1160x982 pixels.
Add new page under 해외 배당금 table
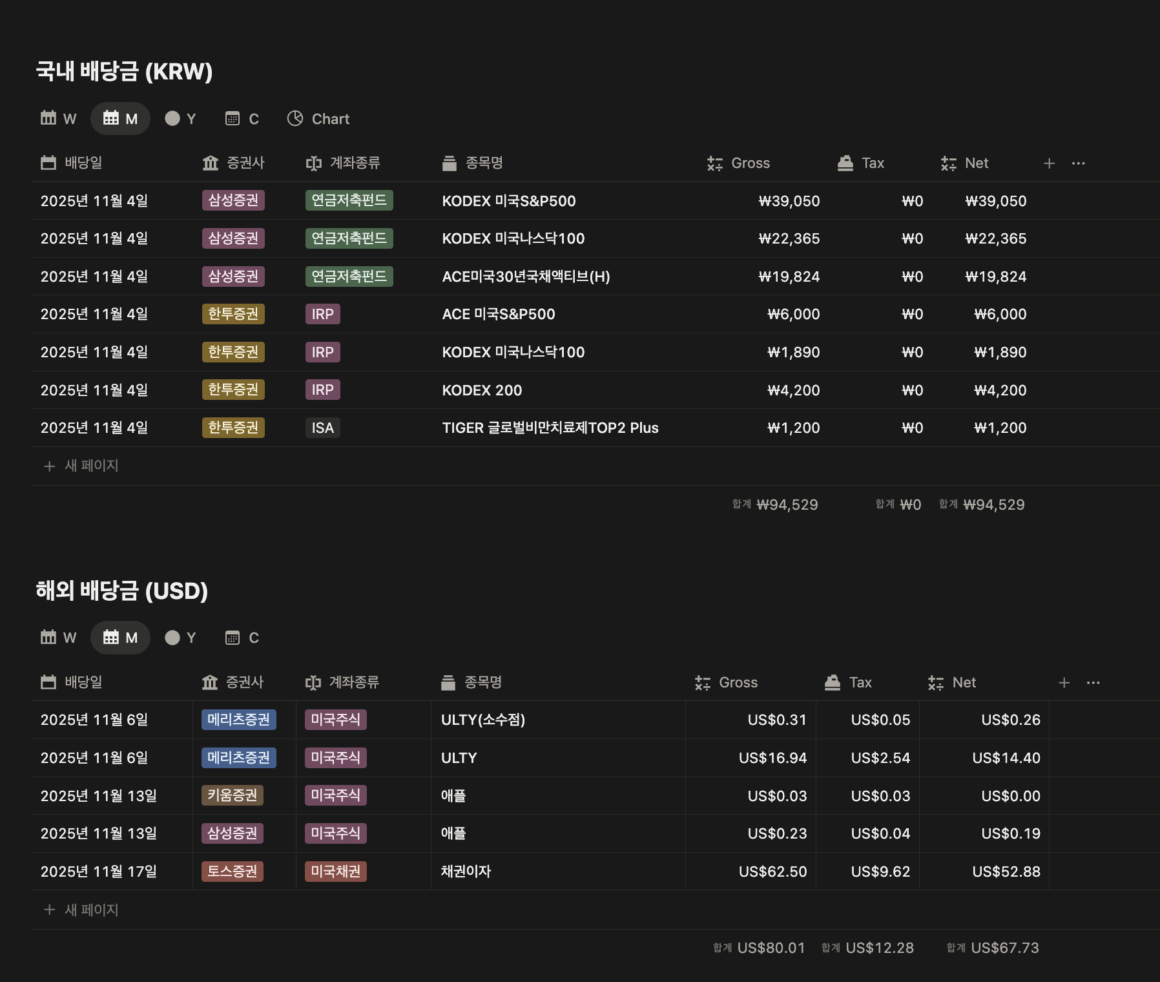coord(82,910)
